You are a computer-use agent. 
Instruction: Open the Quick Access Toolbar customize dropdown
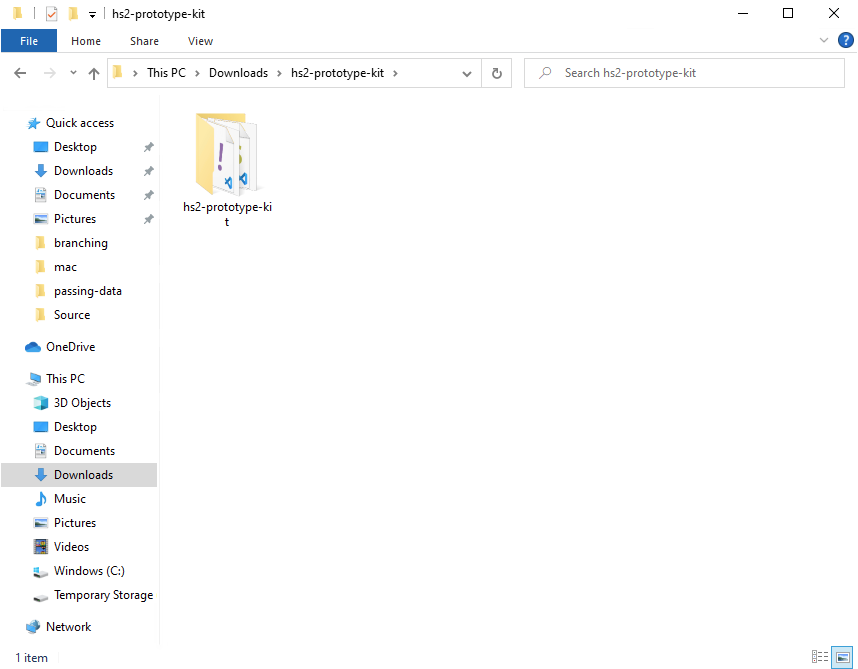[x=92, y=13]
